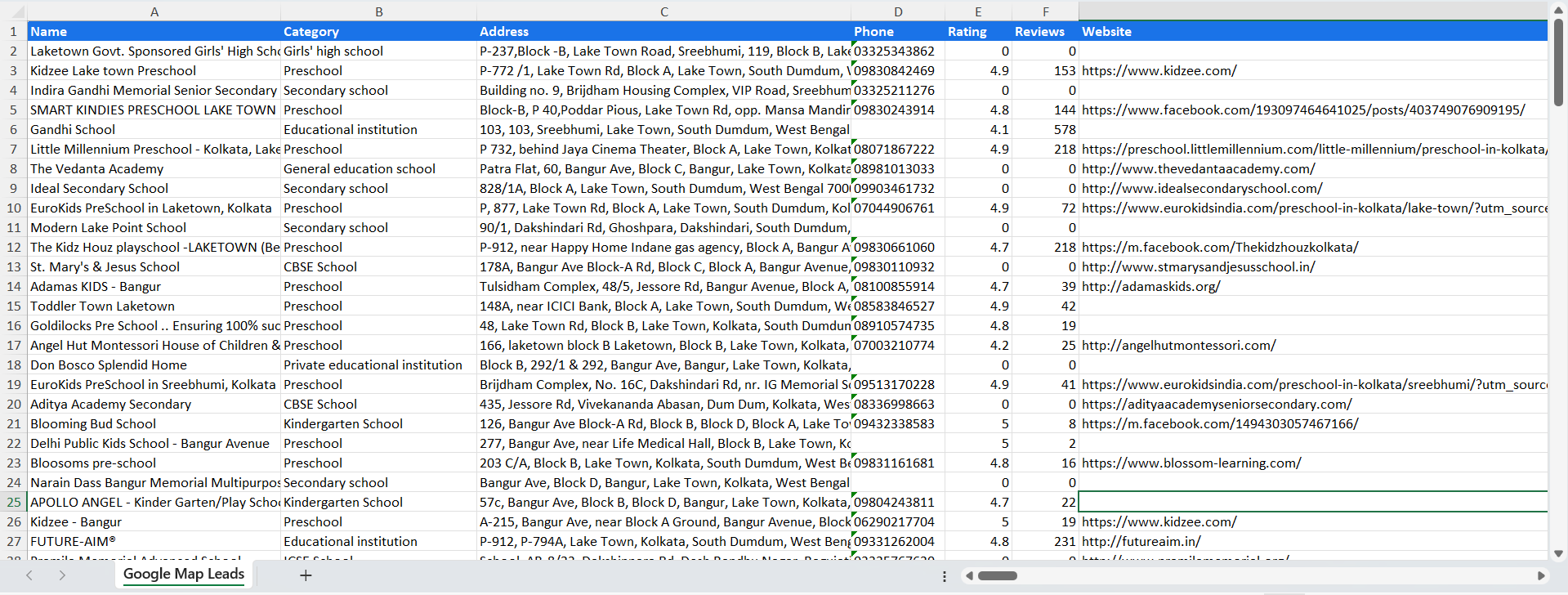Screen dimensions: 1568x595
Task: Go to previous sheet arrow
Action: click(29, 575)
